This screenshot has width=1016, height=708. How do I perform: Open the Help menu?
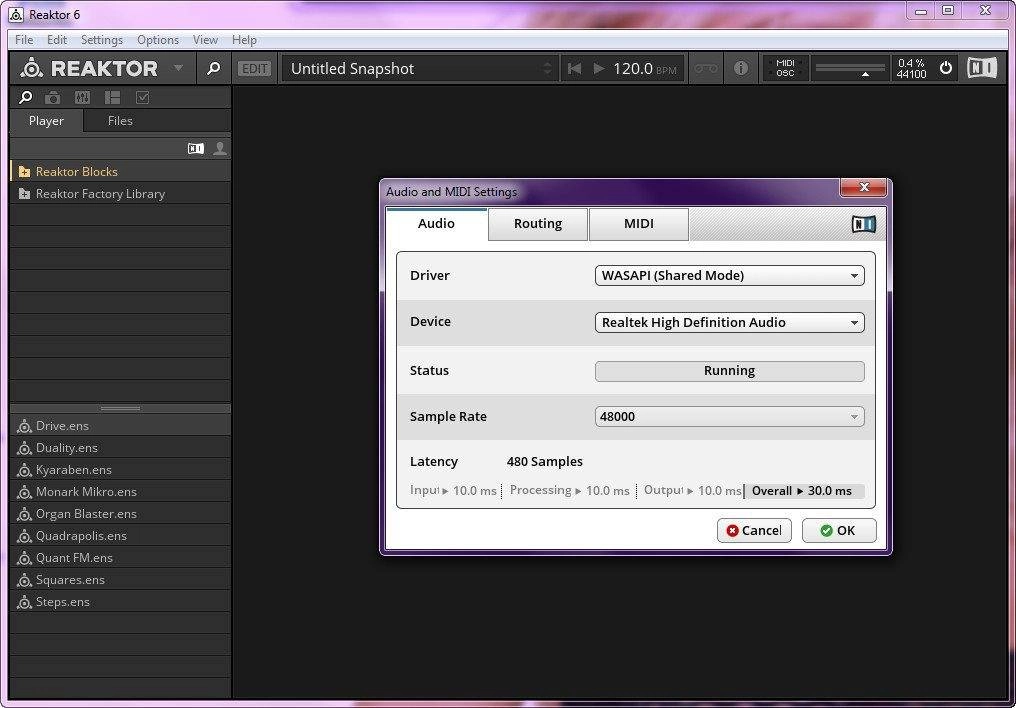coord(244,40)
